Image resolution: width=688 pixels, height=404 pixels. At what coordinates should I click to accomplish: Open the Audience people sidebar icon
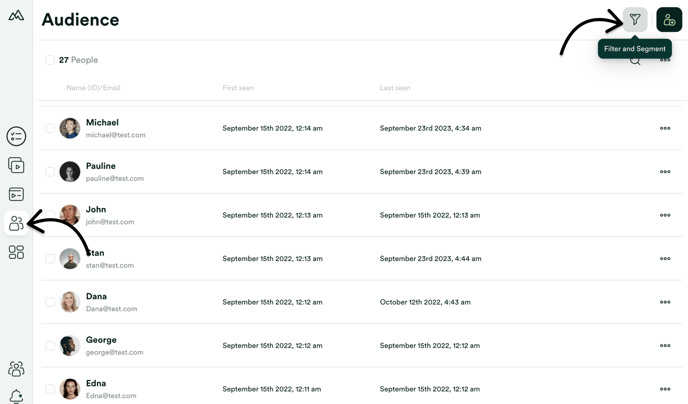(x=16, y=223)
